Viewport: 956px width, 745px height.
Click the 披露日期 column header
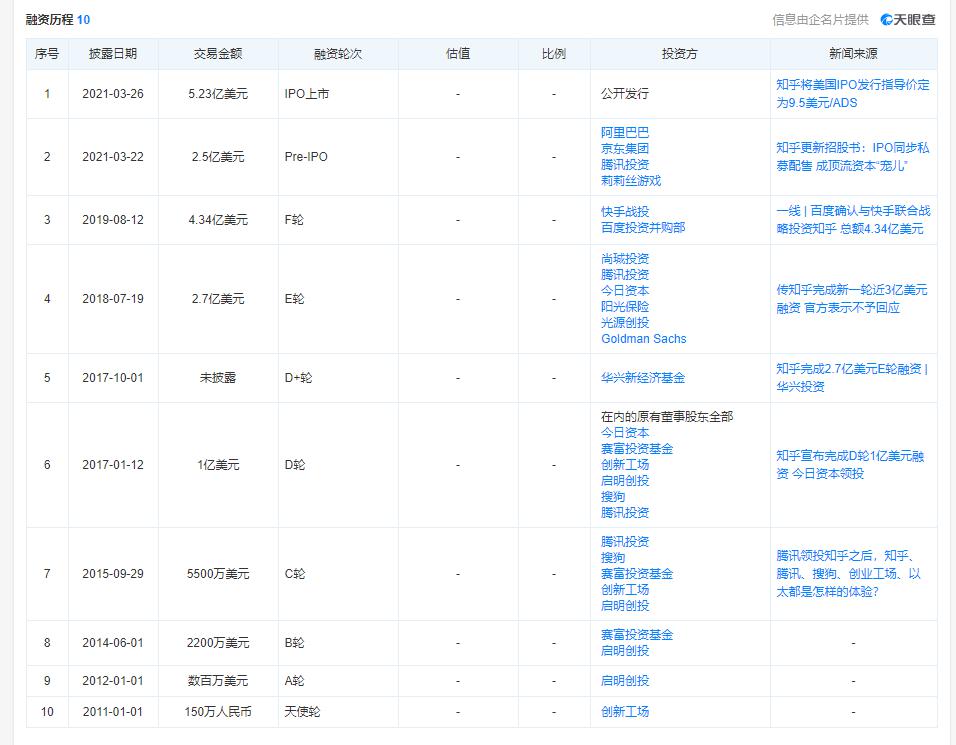[113, 54]
